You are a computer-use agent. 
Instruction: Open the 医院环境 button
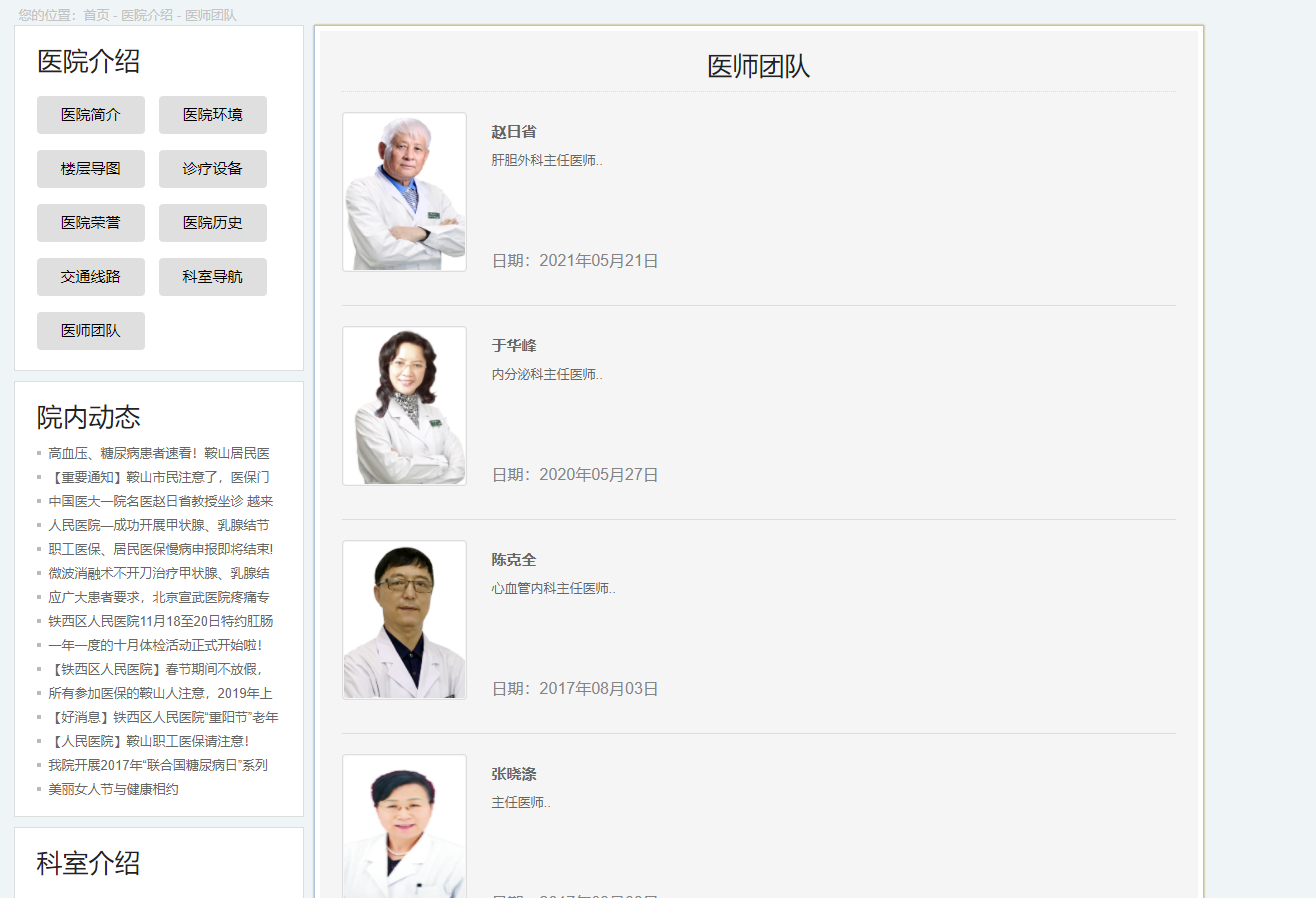pyautogui.click(x=213, y=115)
